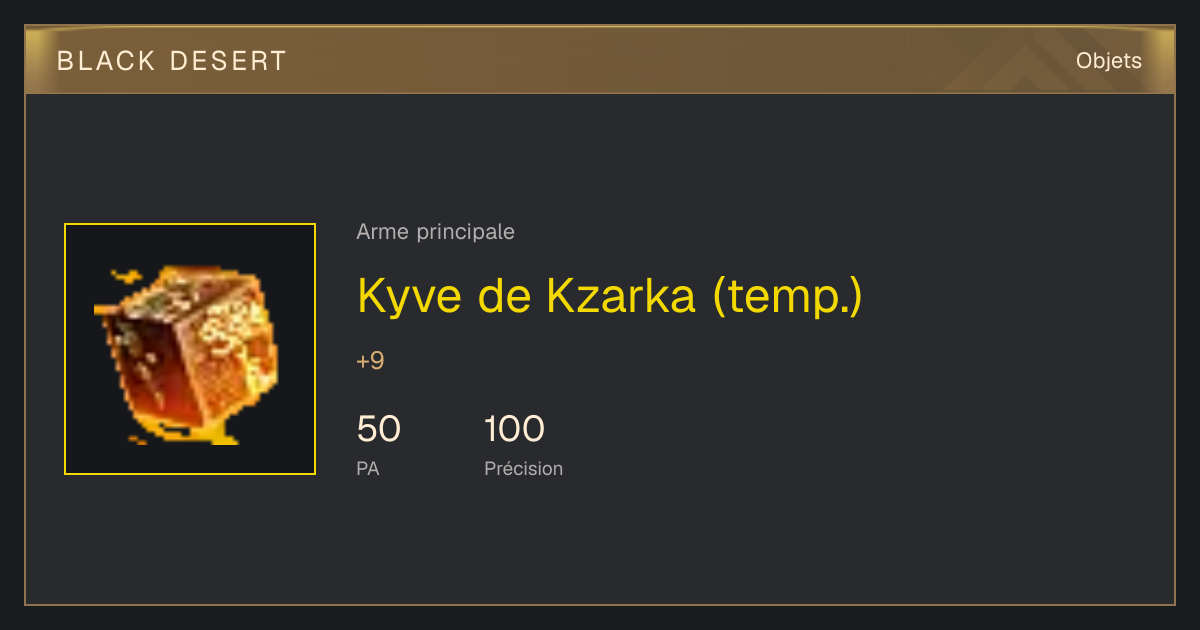The image size is (1200, 630).
Task: Click the Précision value 100
Action: 514,429
